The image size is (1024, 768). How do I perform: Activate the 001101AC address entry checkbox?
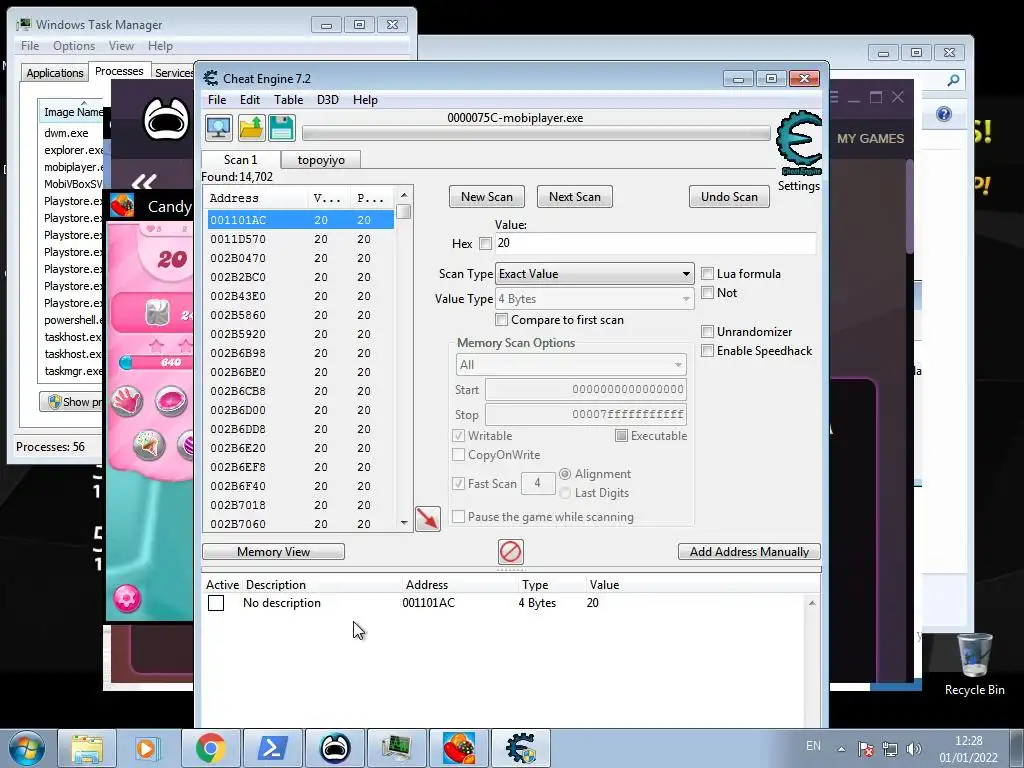(x=216, y=603)
